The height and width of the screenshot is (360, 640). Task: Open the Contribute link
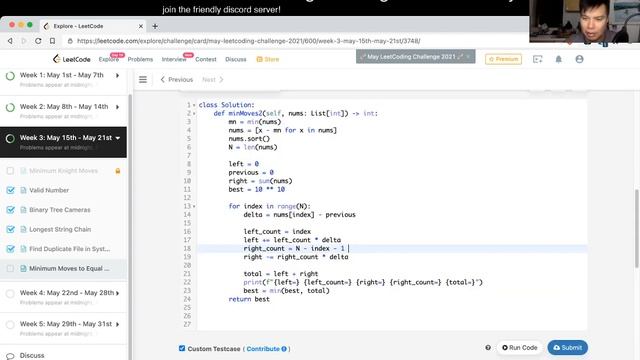tap(263, 349)
